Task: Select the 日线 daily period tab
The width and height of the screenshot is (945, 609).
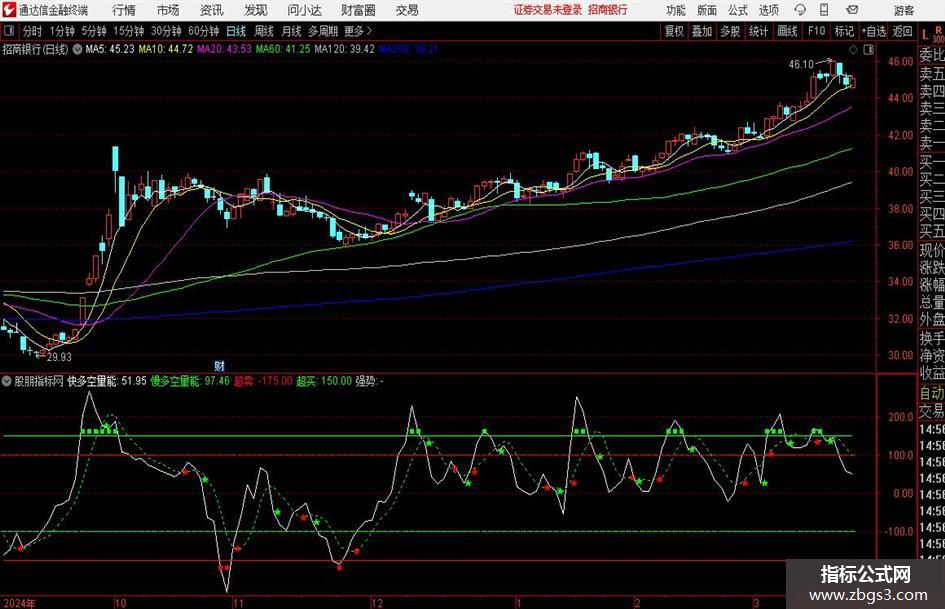Action: click(x=236, y=31)
